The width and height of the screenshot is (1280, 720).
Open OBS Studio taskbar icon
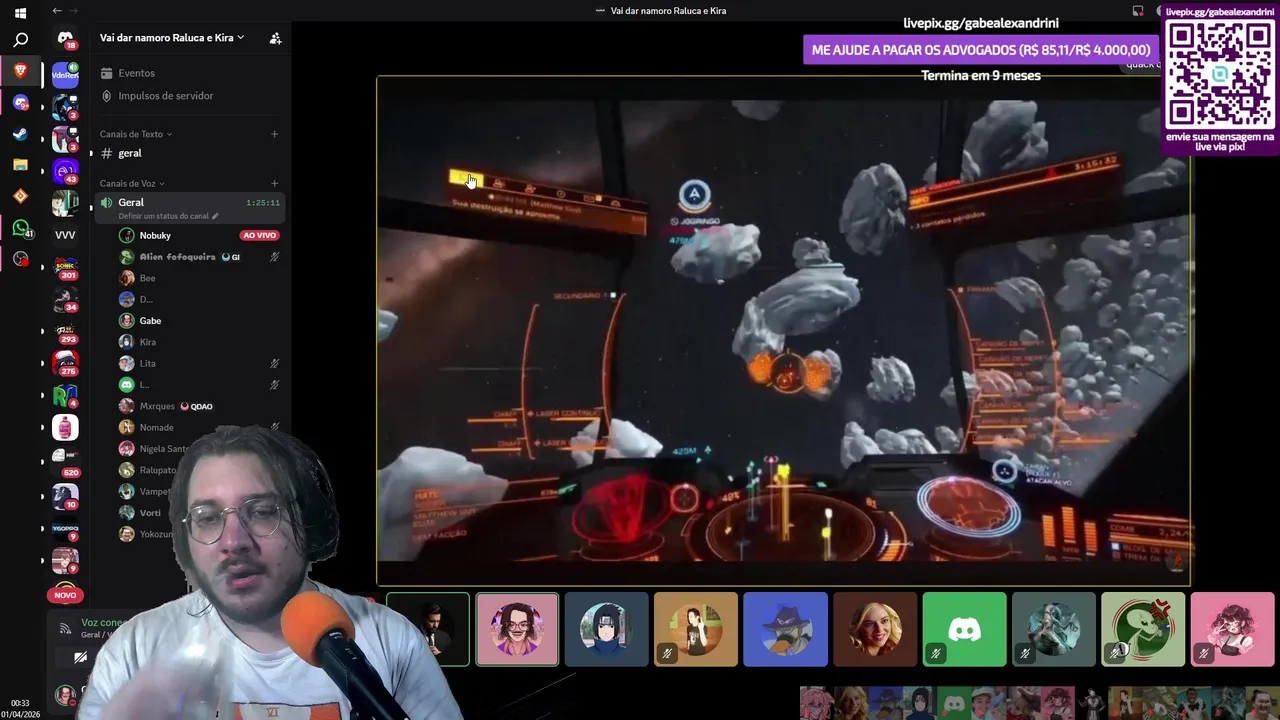point(20,259)
